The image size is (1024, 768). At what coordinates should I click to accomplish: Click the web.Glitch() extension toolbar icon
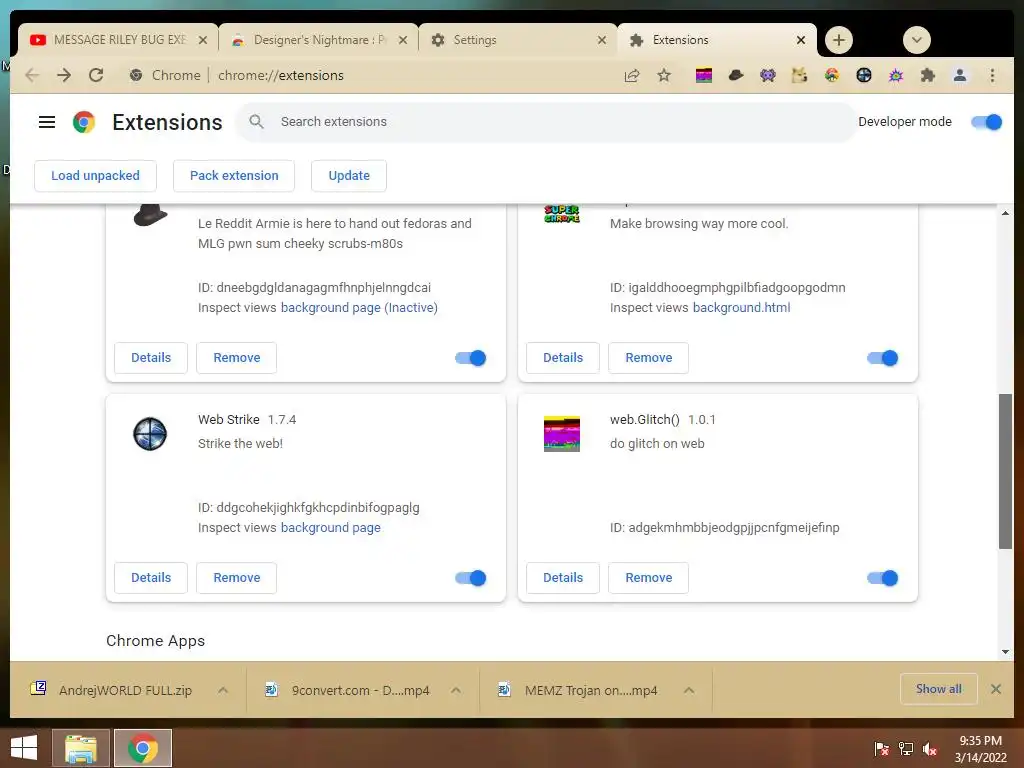(x=703, y=76)
